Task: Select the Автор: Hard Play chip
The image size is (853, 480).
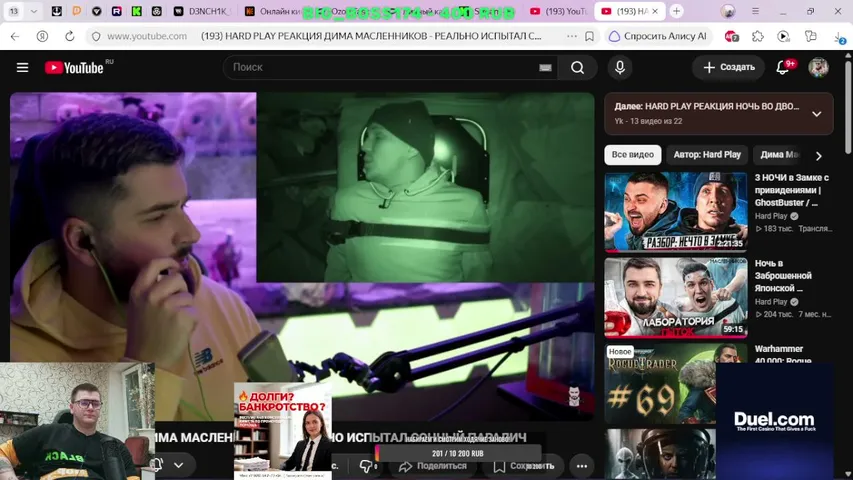Action: click(x=707, y=155)
